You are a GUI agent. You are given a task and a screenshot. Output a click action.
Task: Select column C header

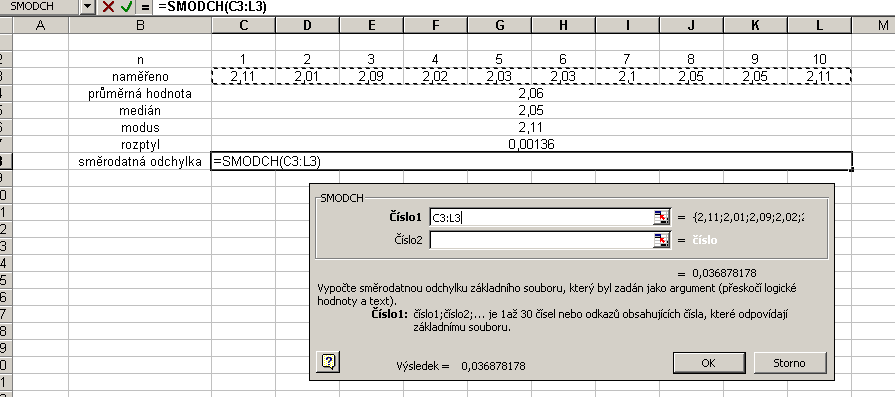tap(244, 25)
